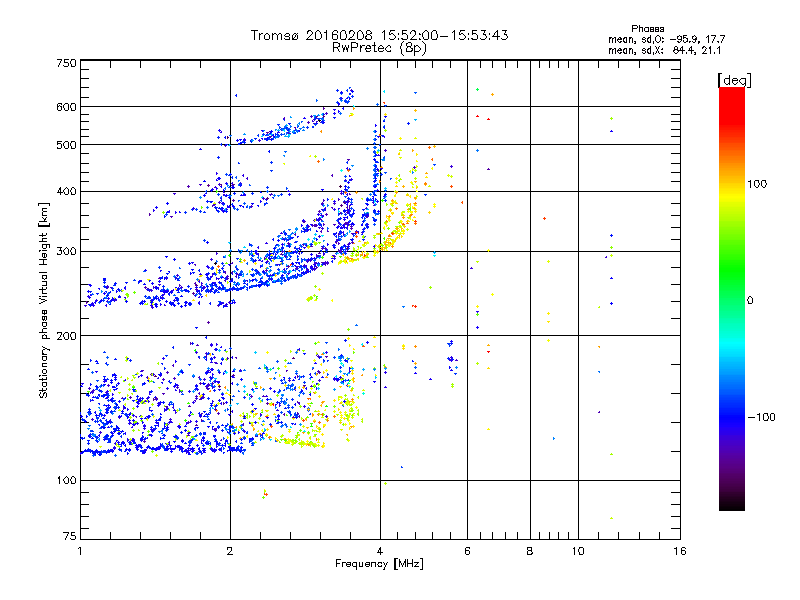800x600 pixels.
Task: Select the 'RwPretec (8p)' subtitle
Action: 380,48
